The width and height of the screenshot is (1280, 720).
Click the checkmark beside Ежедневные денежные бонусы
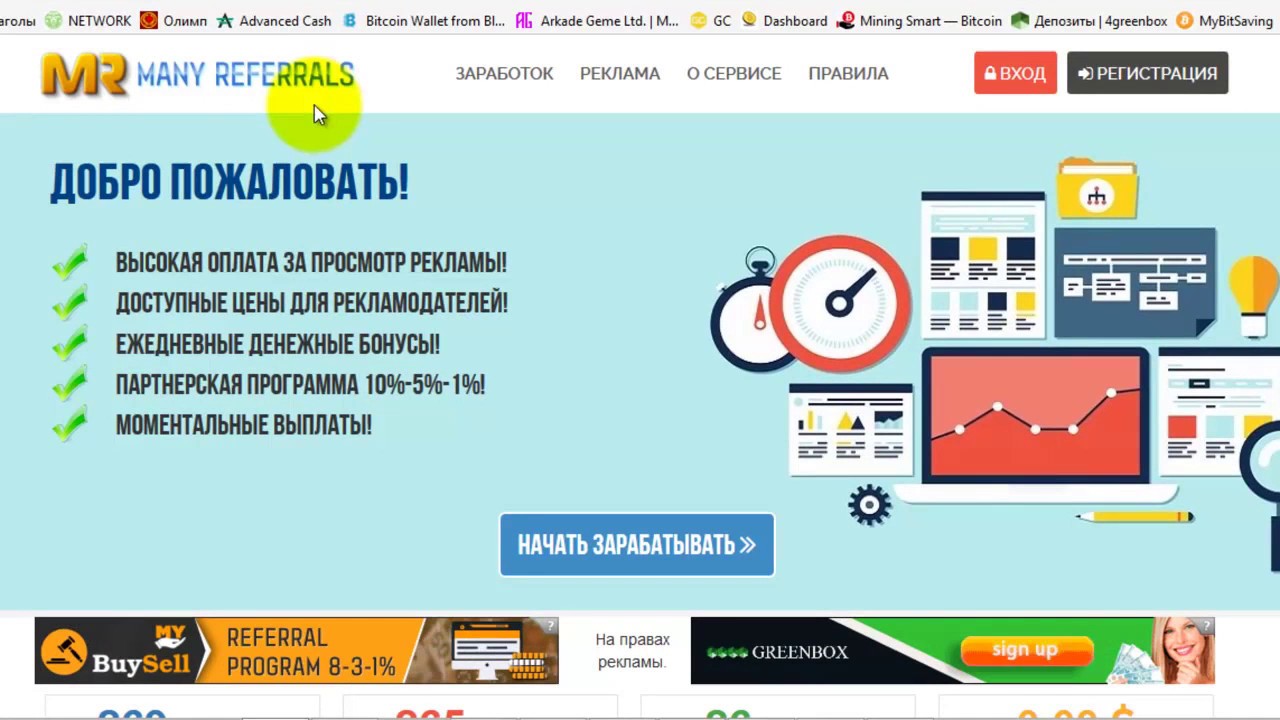pos(70,344)
